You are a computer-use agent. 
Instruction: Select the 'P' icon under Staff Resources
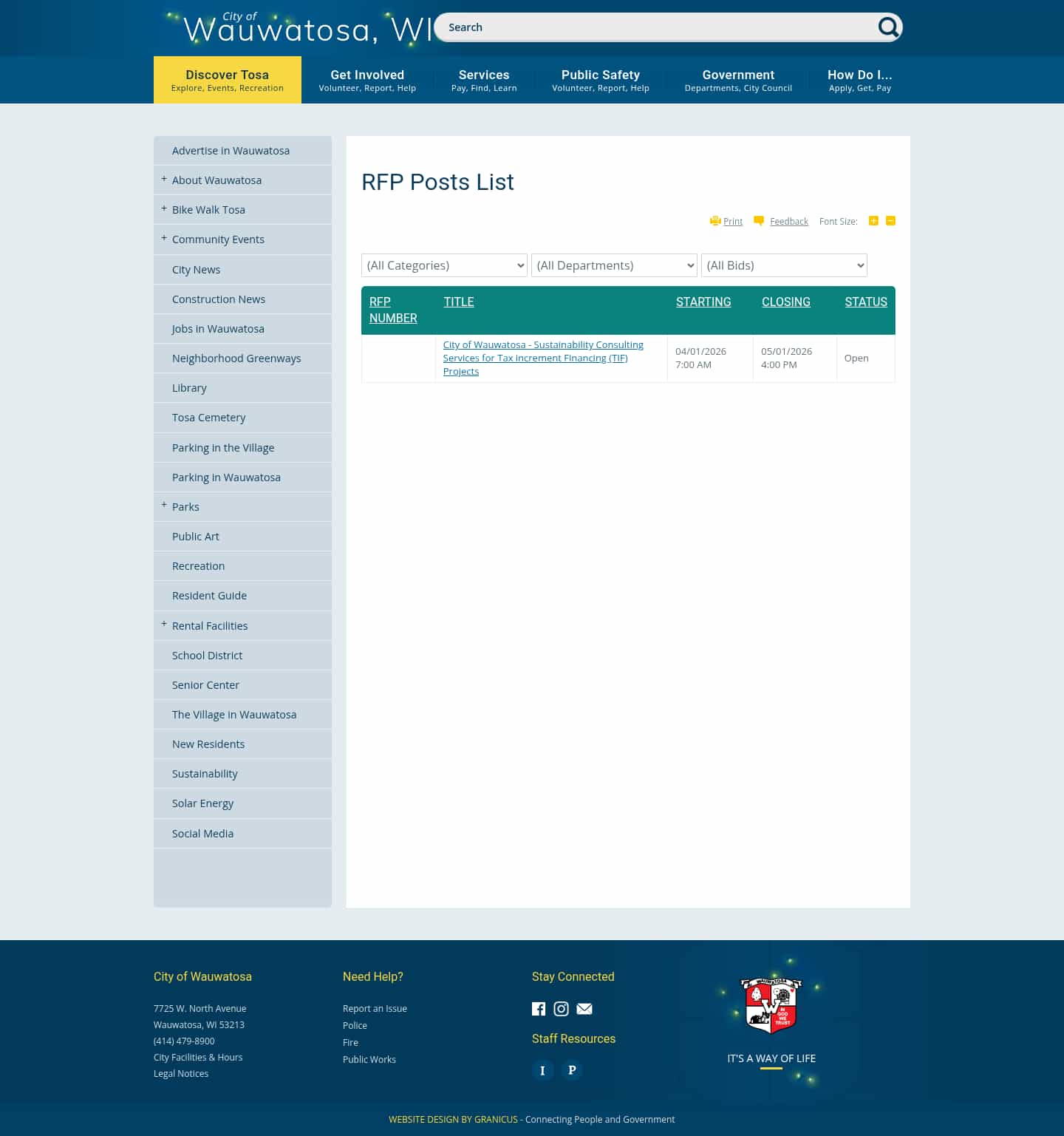click(x=571, y=1069)
